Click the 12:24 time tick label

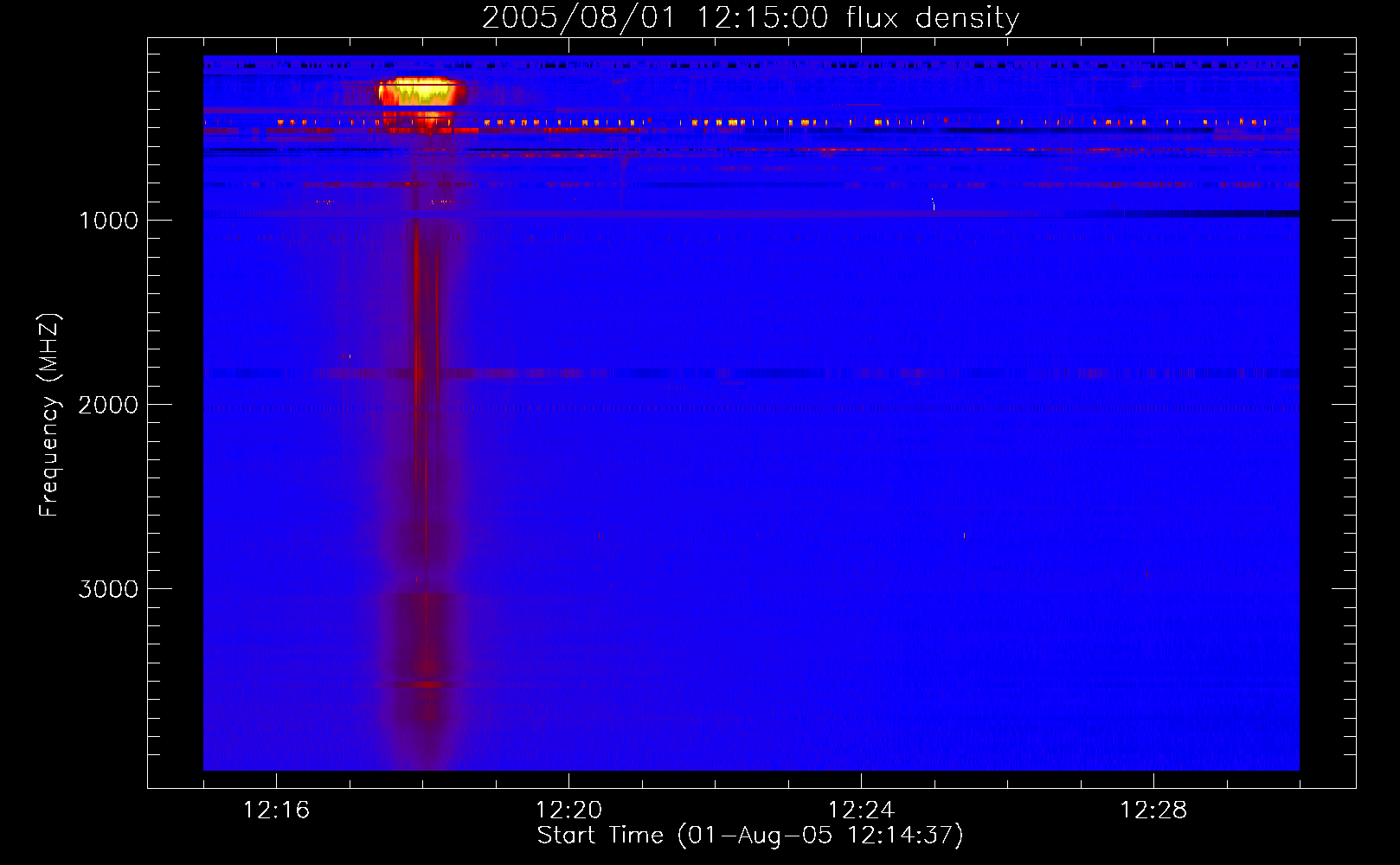(861, 811)
